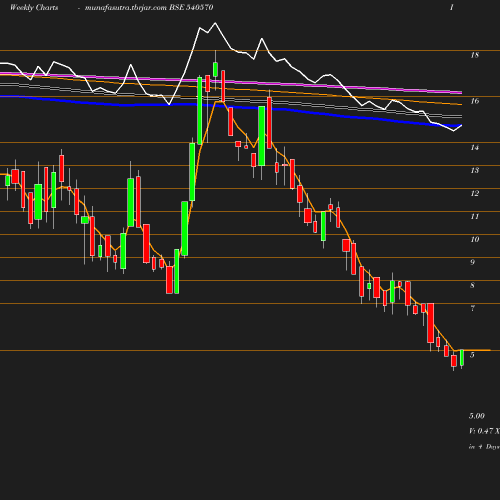Viewport: 500px width, 500px height.
Task: Click price axis label 11
Action: click(475, 216)
